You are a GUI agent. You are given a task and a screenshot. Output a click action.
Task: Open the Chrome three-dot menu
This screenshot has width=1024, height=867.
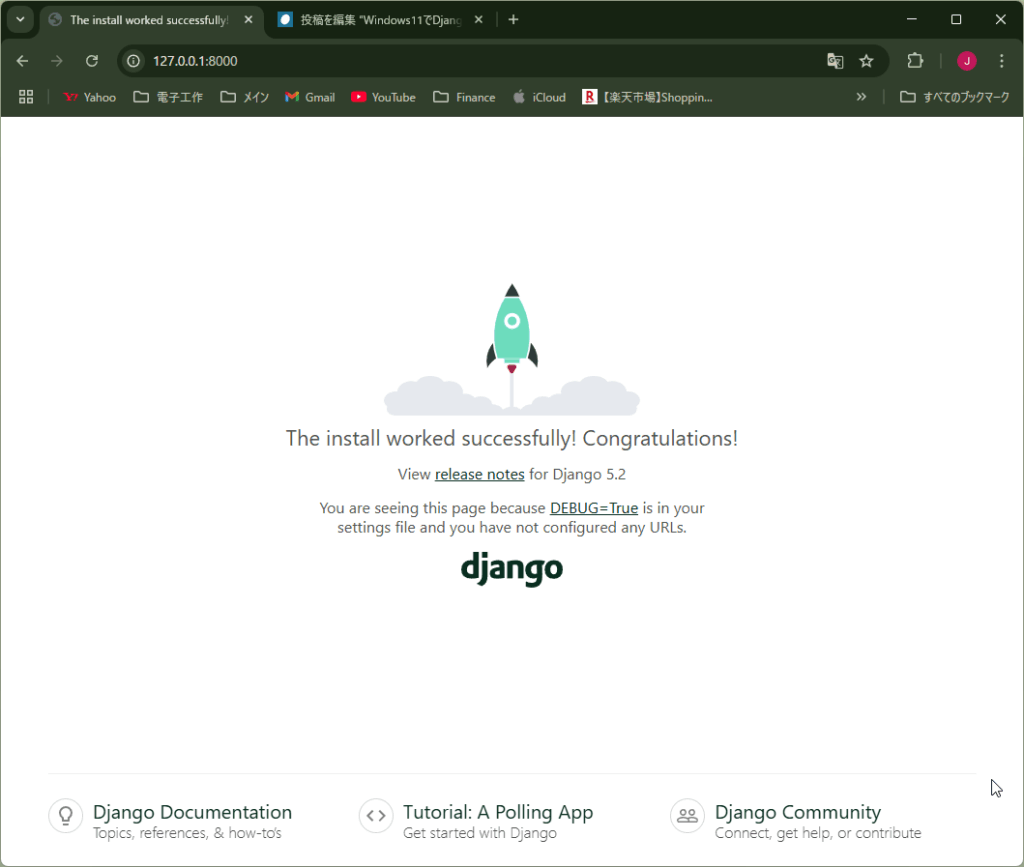1001,61
